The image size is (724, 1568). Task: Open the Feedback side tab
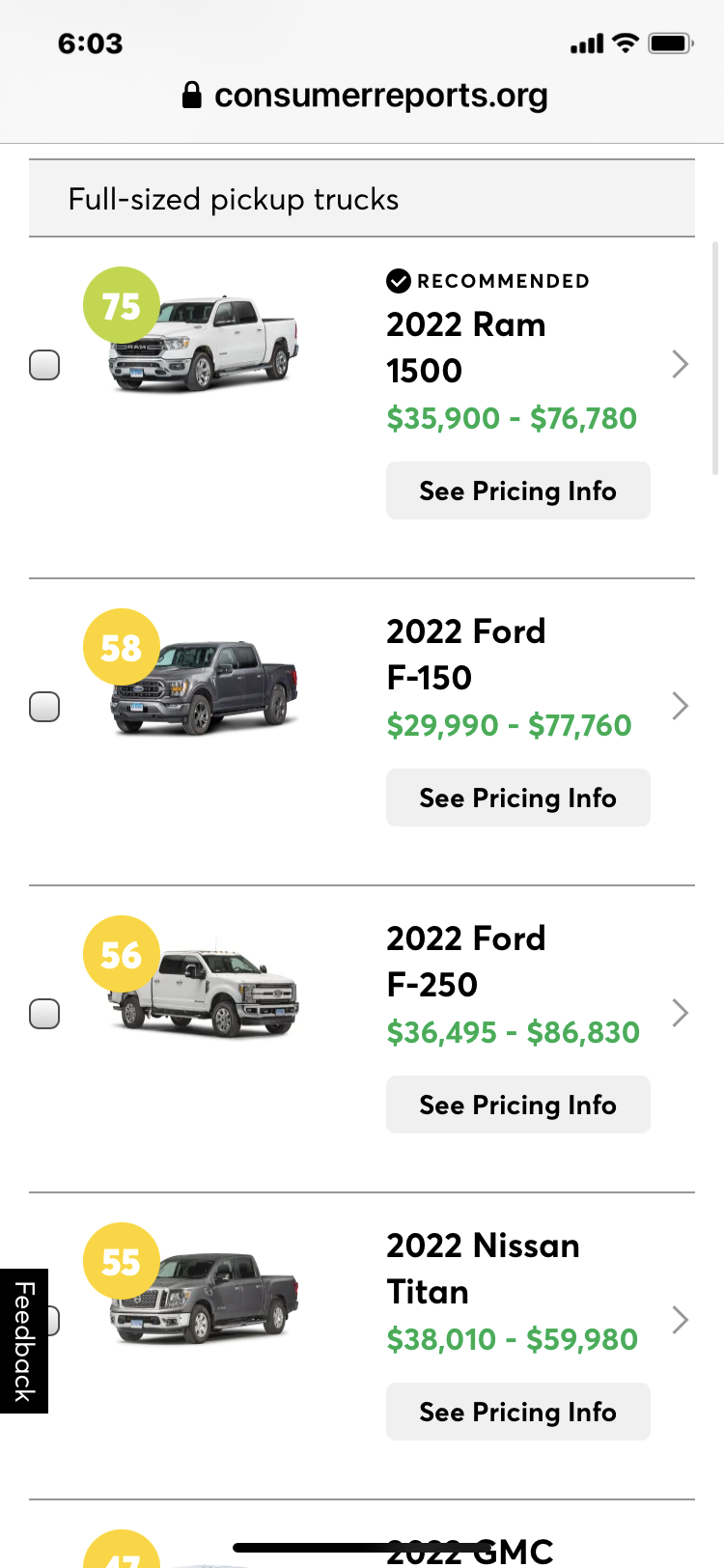24,1341
